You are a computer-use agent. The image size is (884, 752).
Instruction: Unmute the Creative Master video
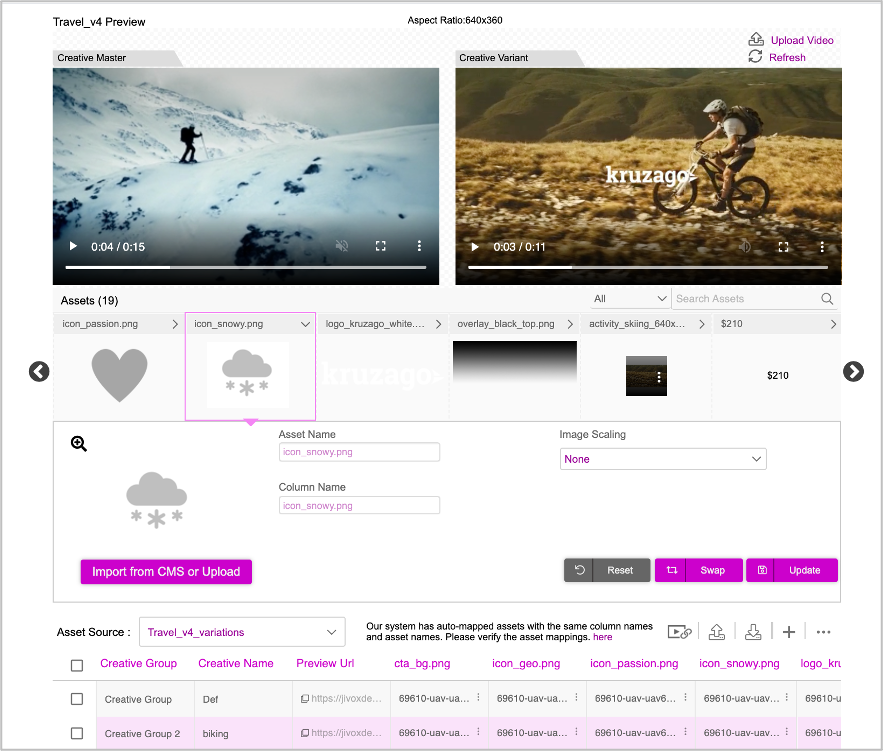pyautogui.click(x=342, y=246)
